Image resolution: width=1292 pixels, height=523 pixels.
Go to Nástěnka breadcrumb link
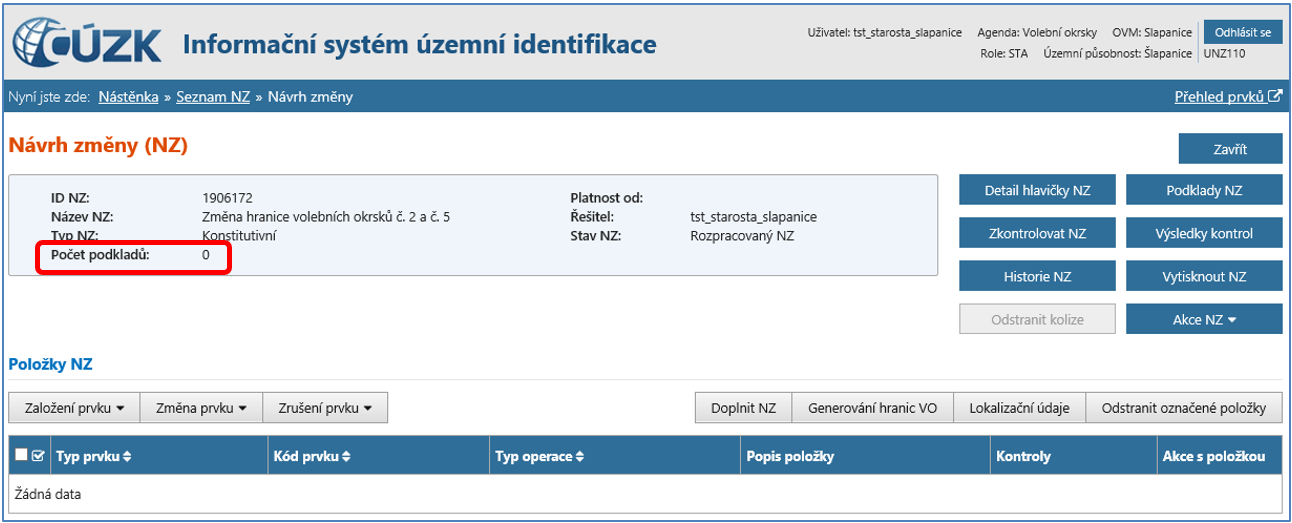[128, 97]
